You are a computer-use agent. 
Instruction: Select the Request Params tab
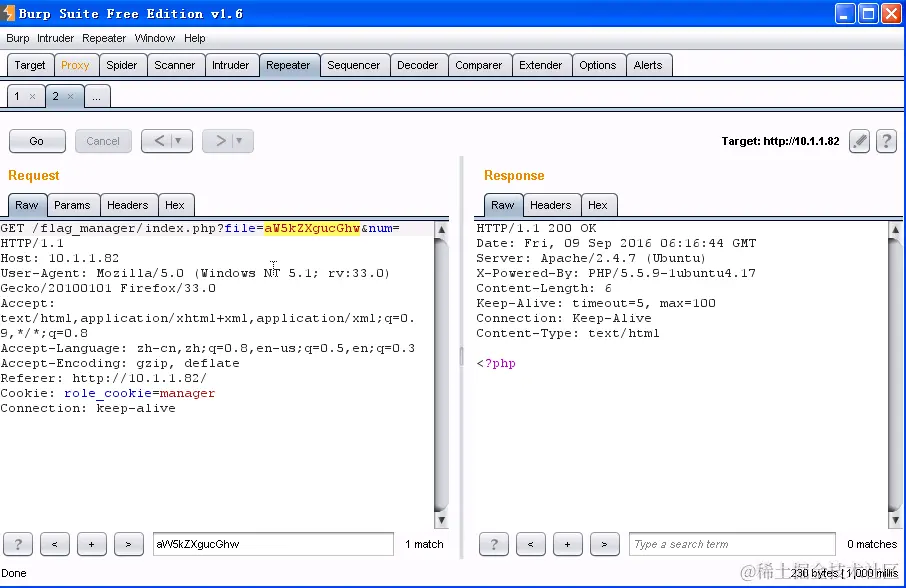point(72,205)
